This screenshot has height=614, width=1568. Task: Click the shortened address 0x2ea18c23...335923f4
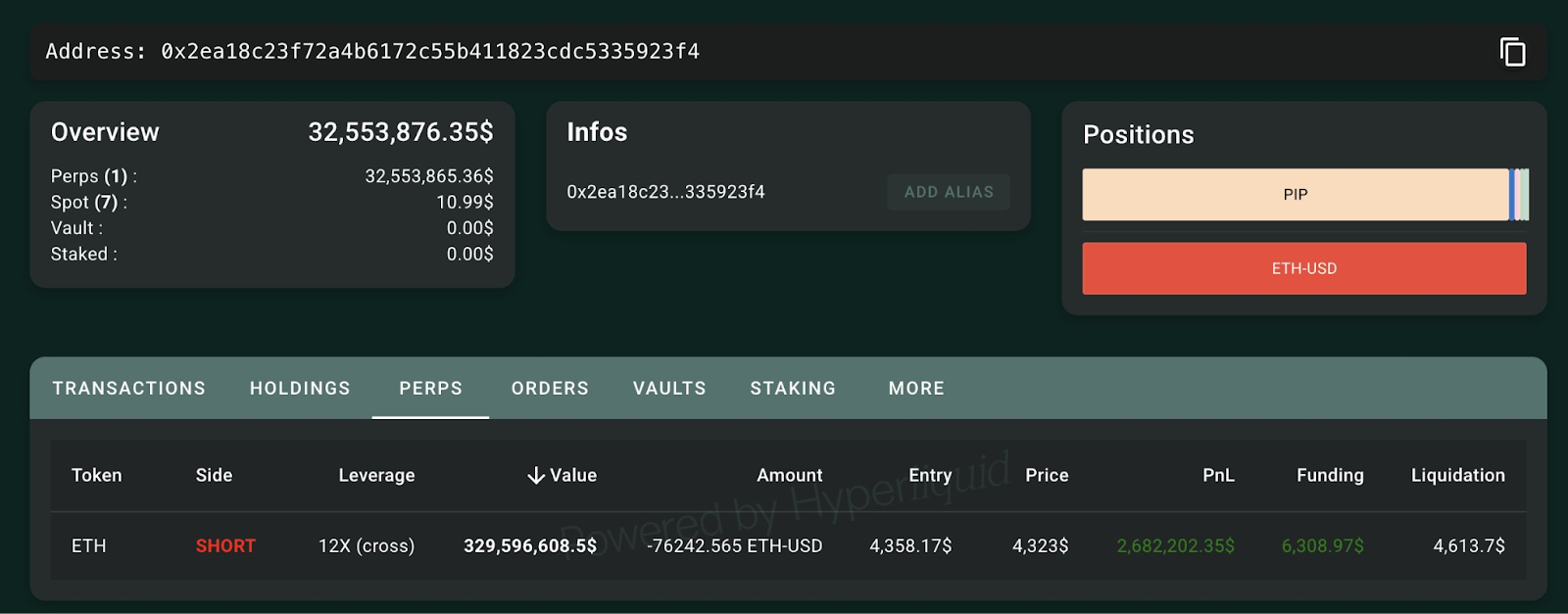(x=665, y=192)
